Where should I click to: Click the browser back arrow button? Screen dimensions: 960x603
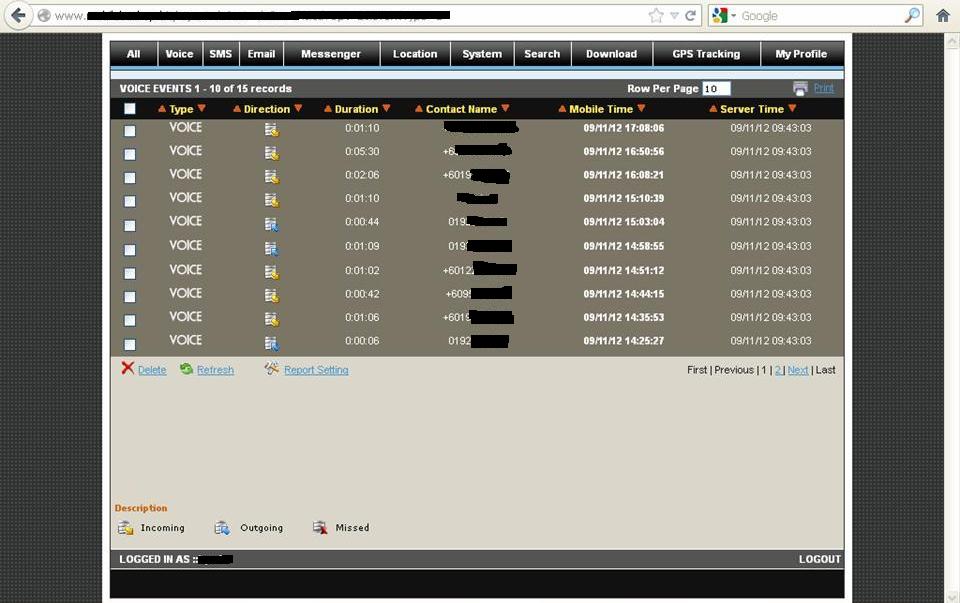(18, 16)
